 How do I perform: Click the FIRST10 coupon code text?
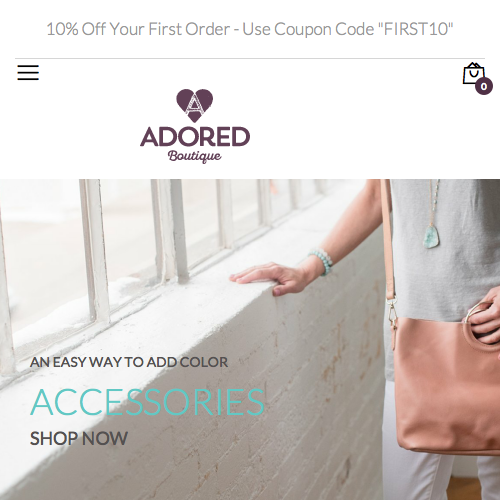[x=416, y=29]
